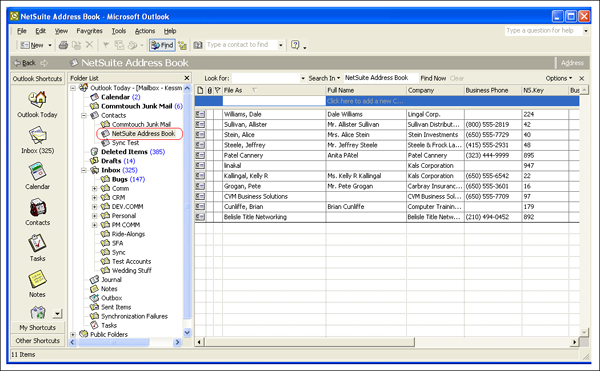Click contact card icon for Stein, Alice

pos(200,135)
